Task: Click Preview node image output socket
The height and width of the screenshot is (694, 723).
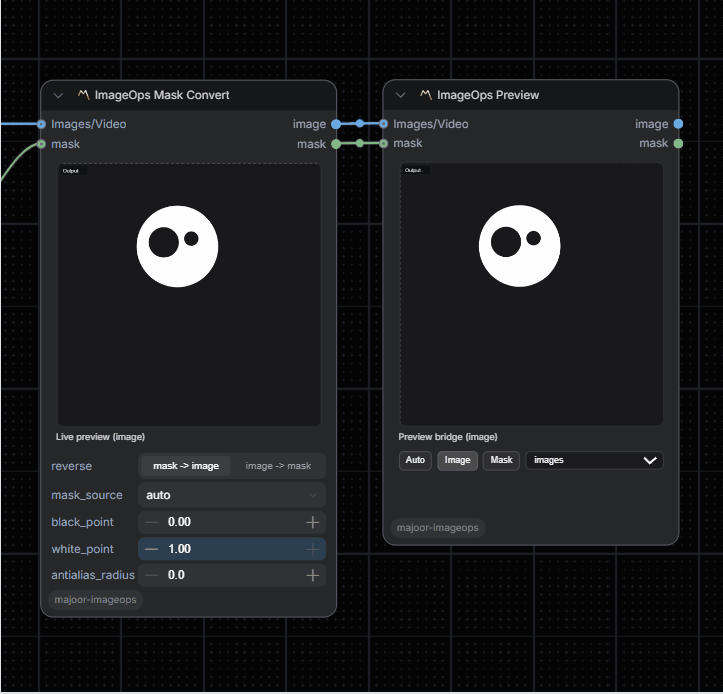Action: tap(678, 124)
